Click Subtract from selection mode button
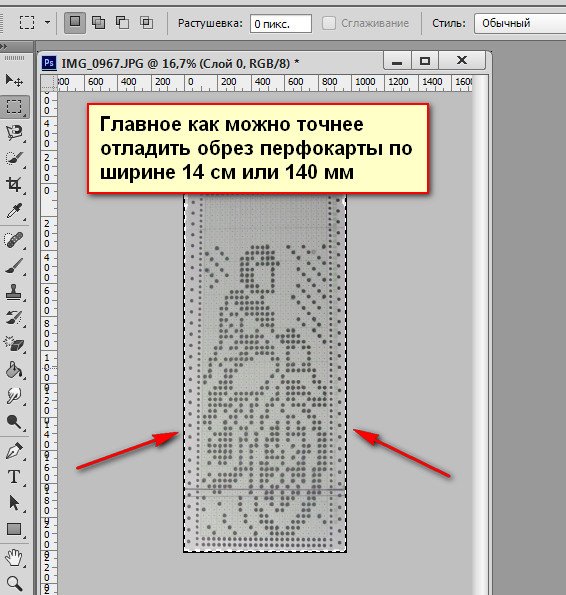 pyautogui.click(x=122, y=23)
